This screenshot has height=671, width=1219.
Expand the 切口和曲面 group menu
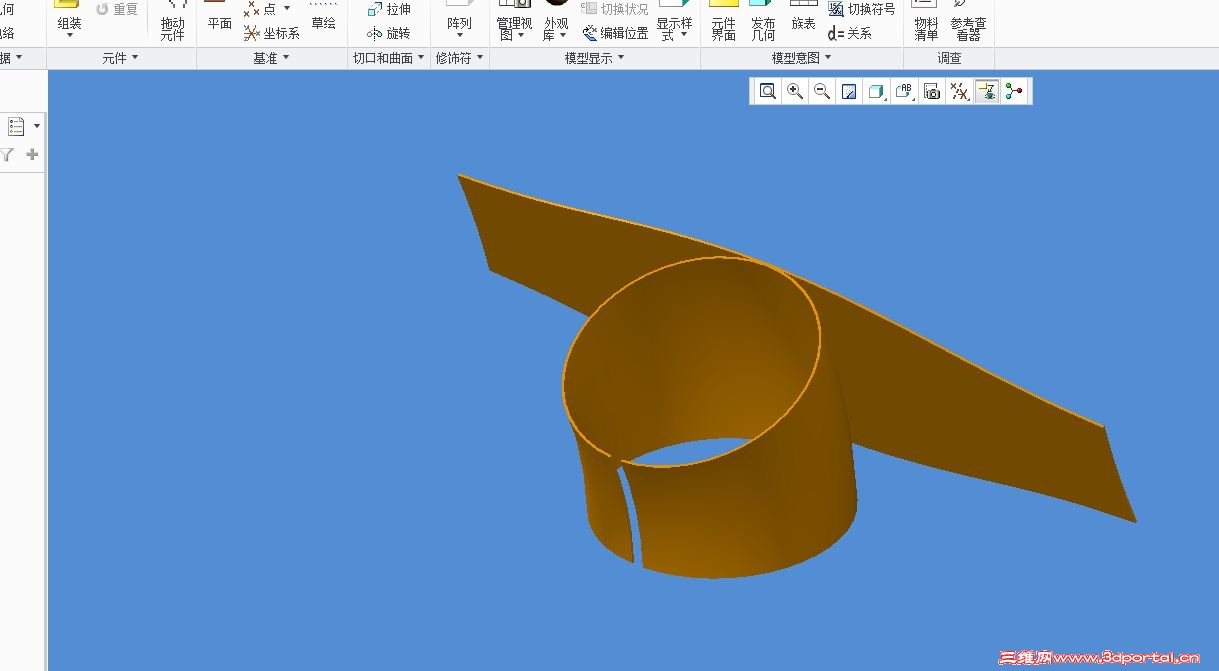point(388,59)
